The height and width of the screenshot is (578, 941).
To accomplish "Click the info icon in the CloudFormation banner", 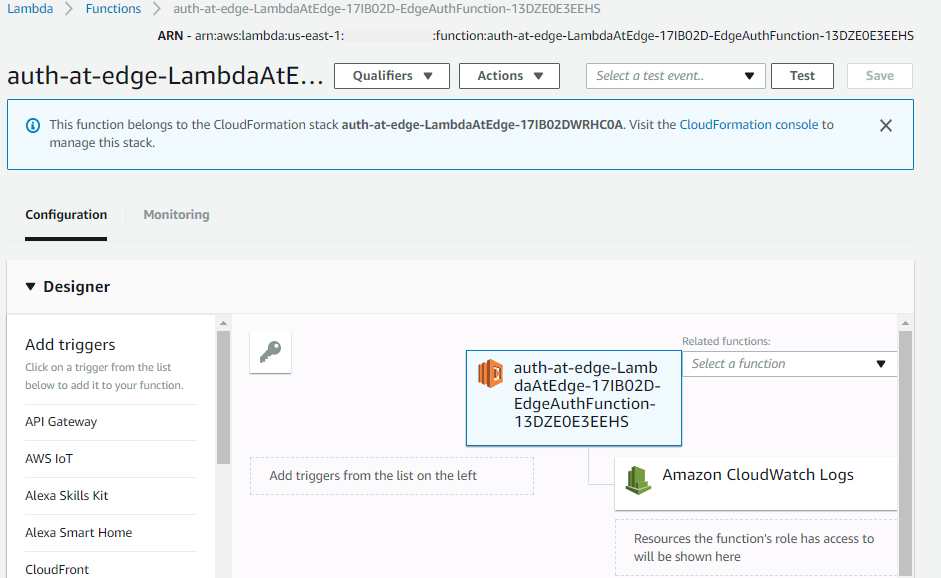I will [33, 125].
